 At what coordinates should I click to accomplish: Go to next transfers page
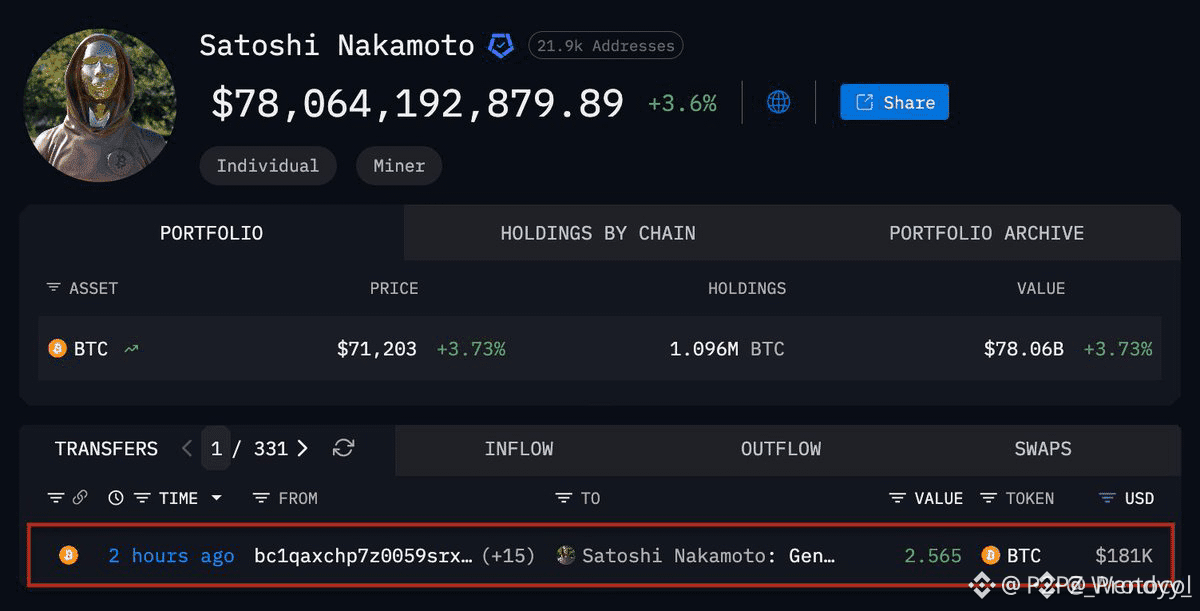[x=303, y=448]
